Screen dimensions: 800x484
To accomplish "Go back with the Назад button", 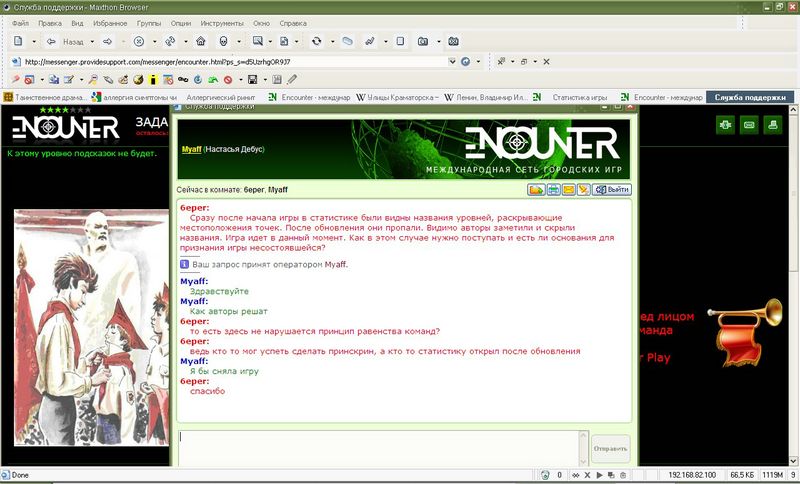I will (x=67, y=41).
